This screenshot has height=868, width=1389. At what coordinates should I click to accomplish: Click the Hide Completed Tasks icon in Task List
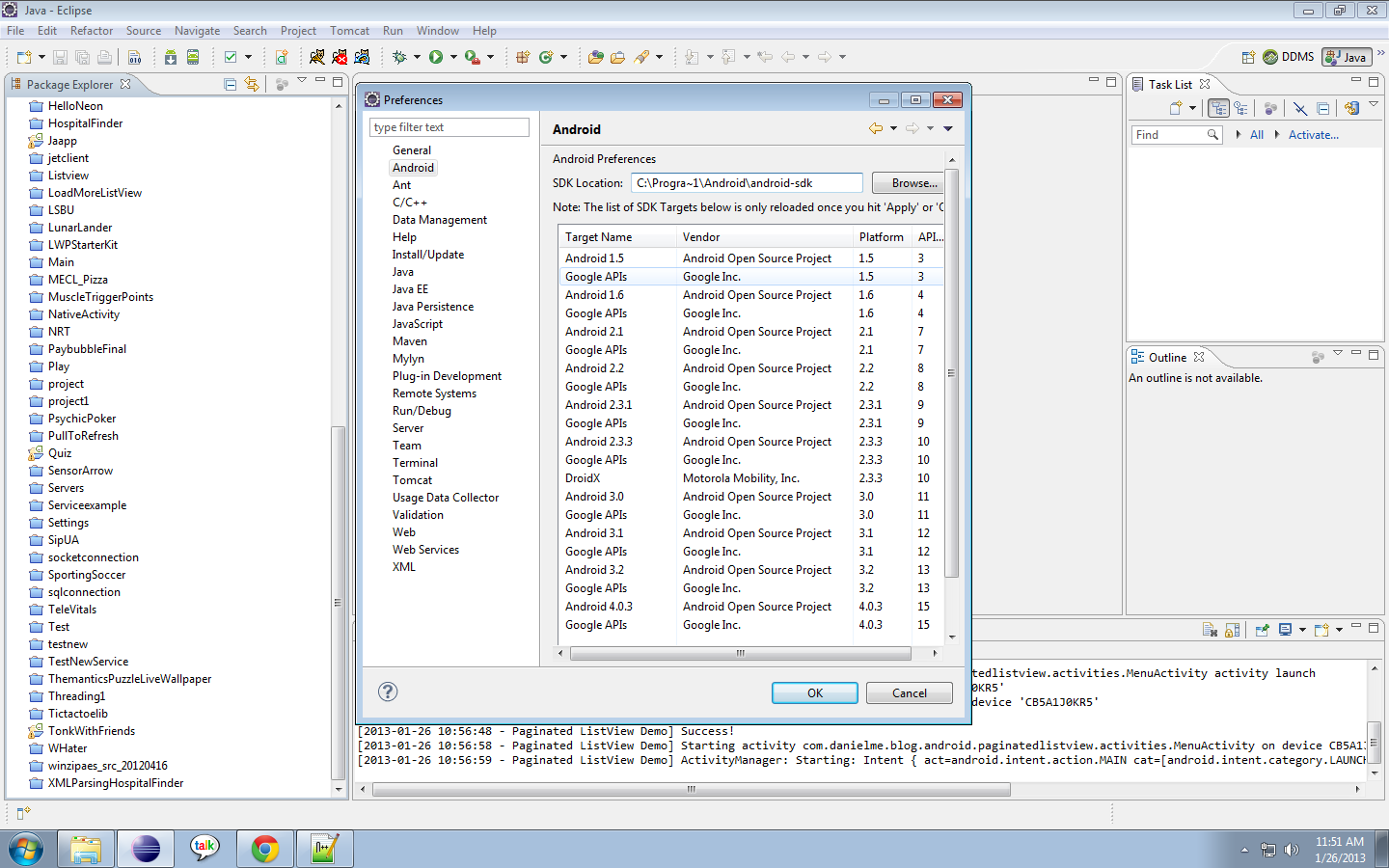pyautogui.click(x=1300, y=108)
